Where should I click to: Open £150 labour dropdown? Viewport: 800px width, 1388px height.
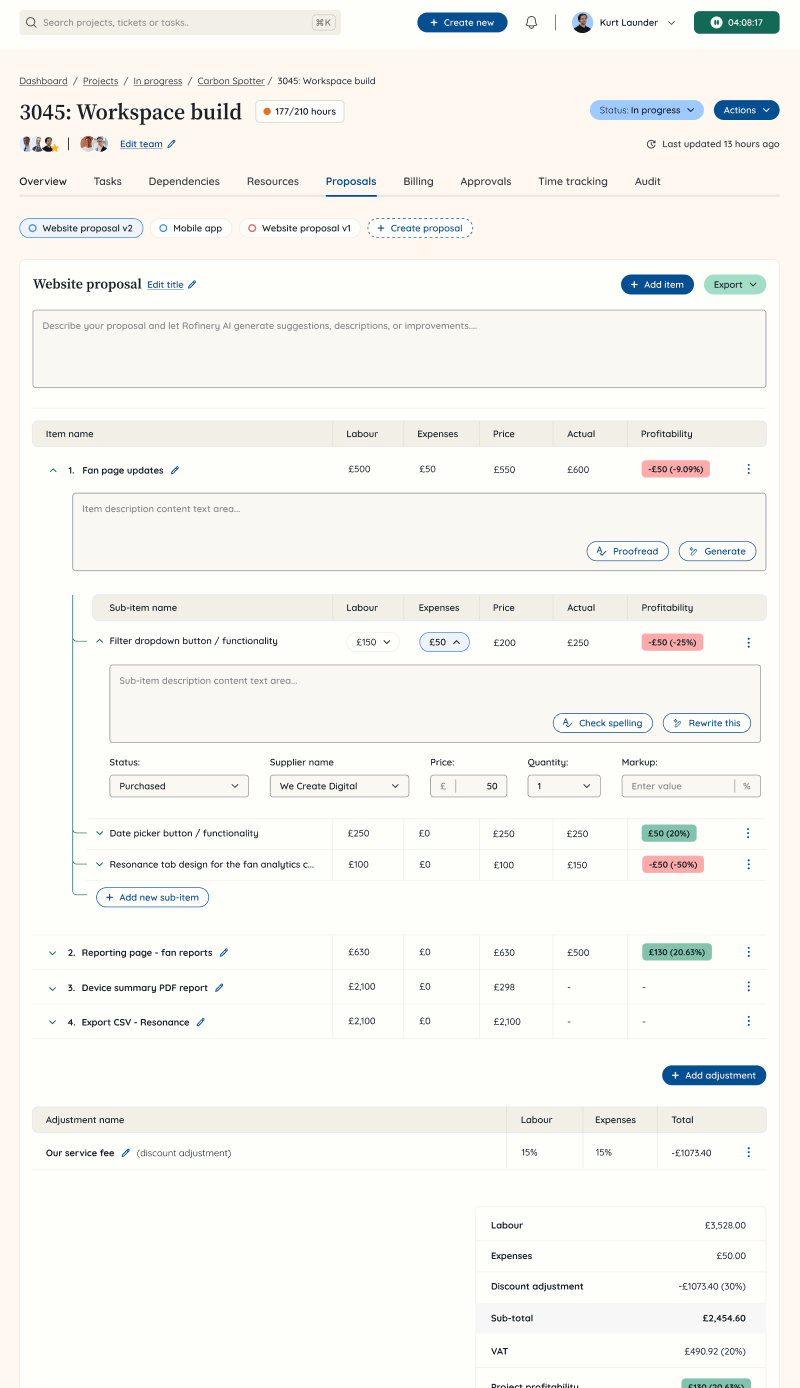coord(373,642)
